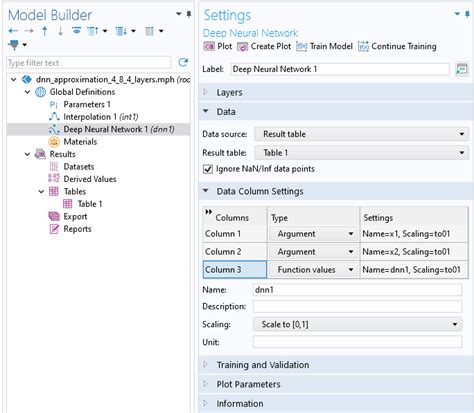
Task: Open the Column 3 Type dropdown Function values
Action: pyautogui.click(x=313, y=270)
